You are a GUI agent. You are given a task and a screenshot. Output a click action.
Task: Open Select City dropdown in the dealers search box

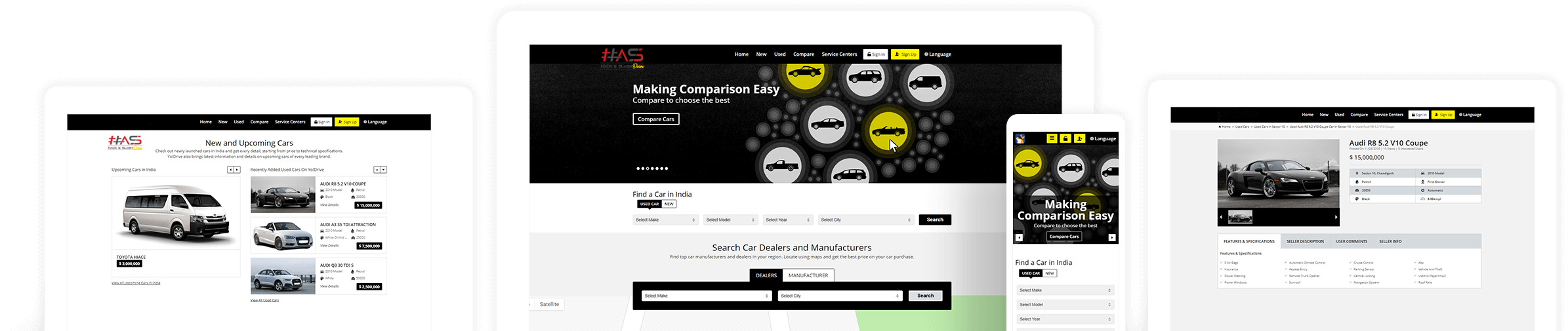840,296
